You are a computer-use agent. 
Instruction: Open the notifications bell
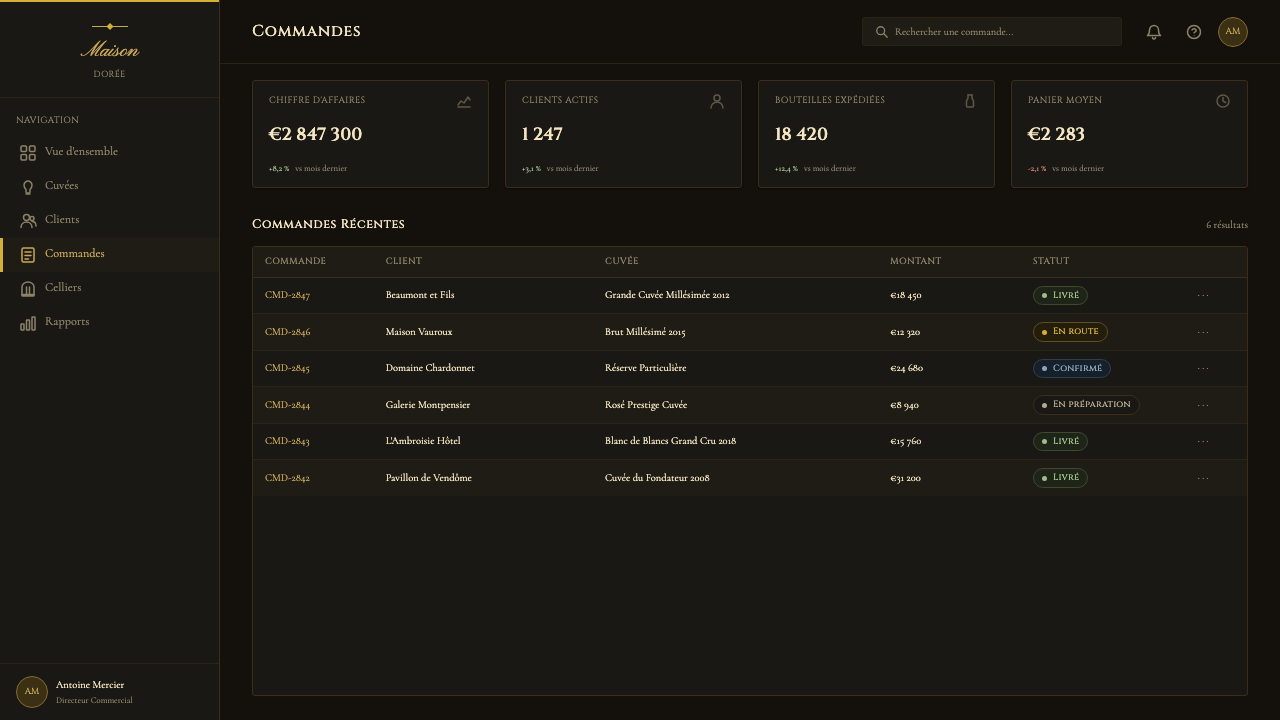click(1154, 32)
